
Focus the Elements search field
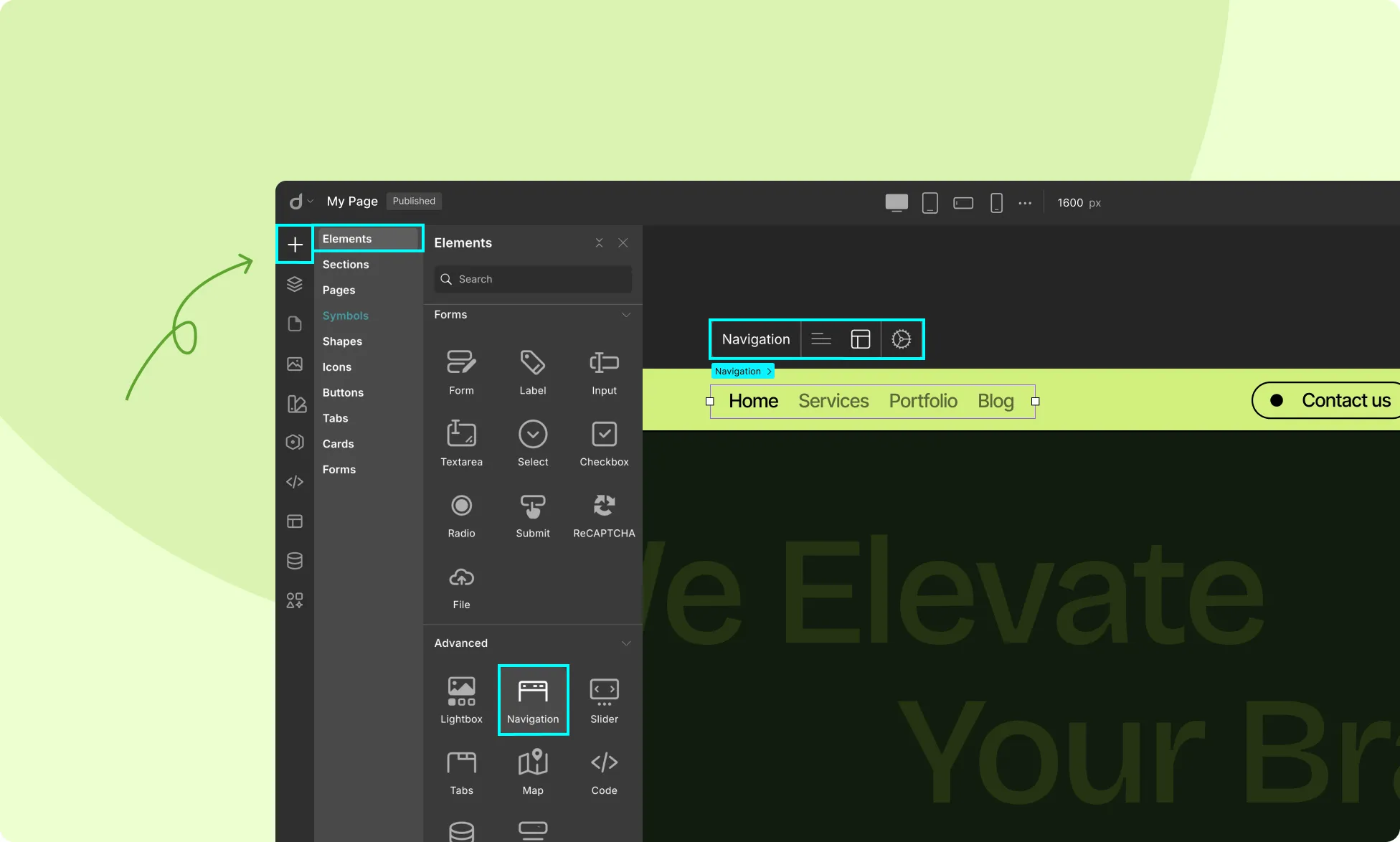(533, 279)
